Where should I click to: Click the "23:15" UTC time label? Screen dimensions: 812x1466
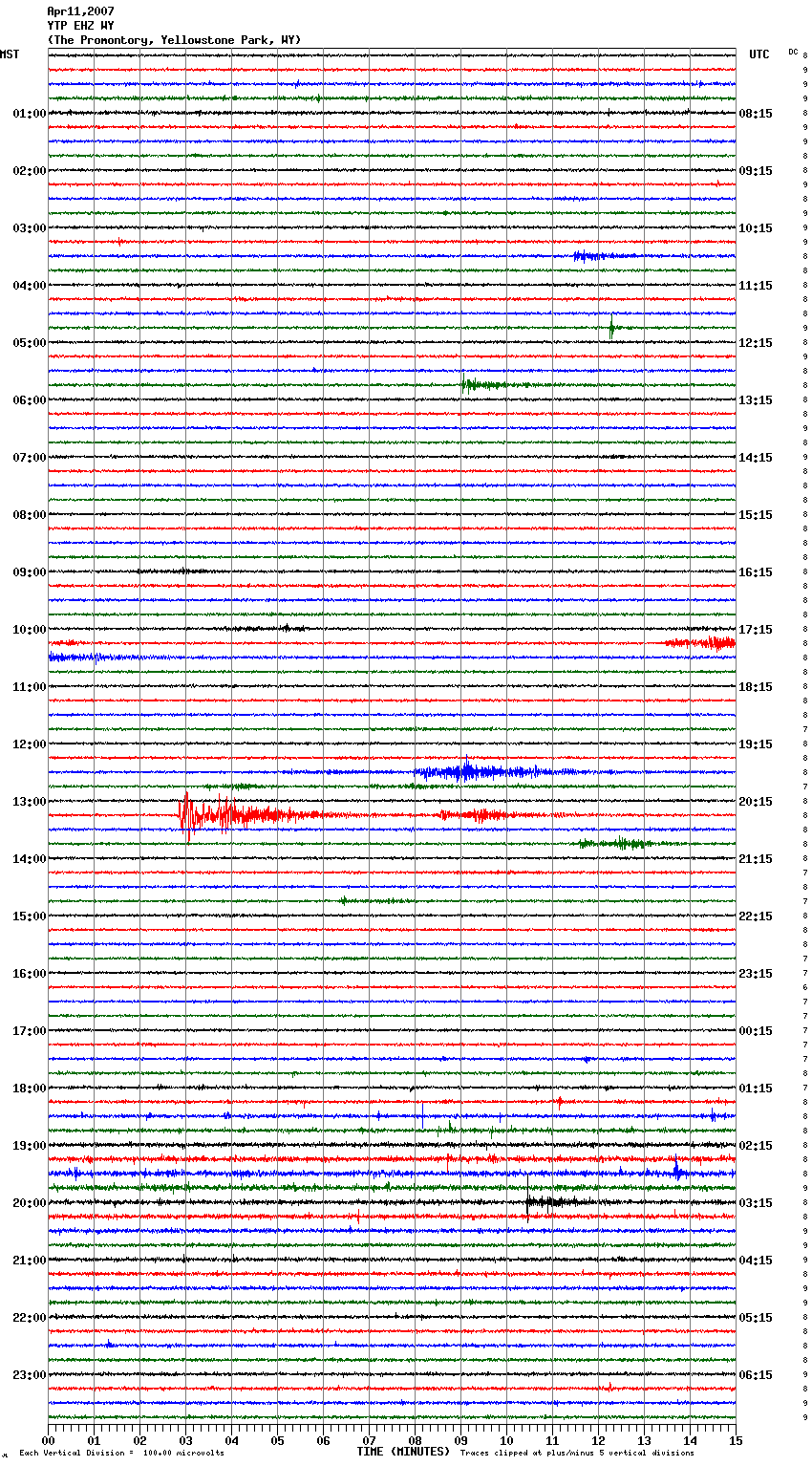tap(756, 974)
